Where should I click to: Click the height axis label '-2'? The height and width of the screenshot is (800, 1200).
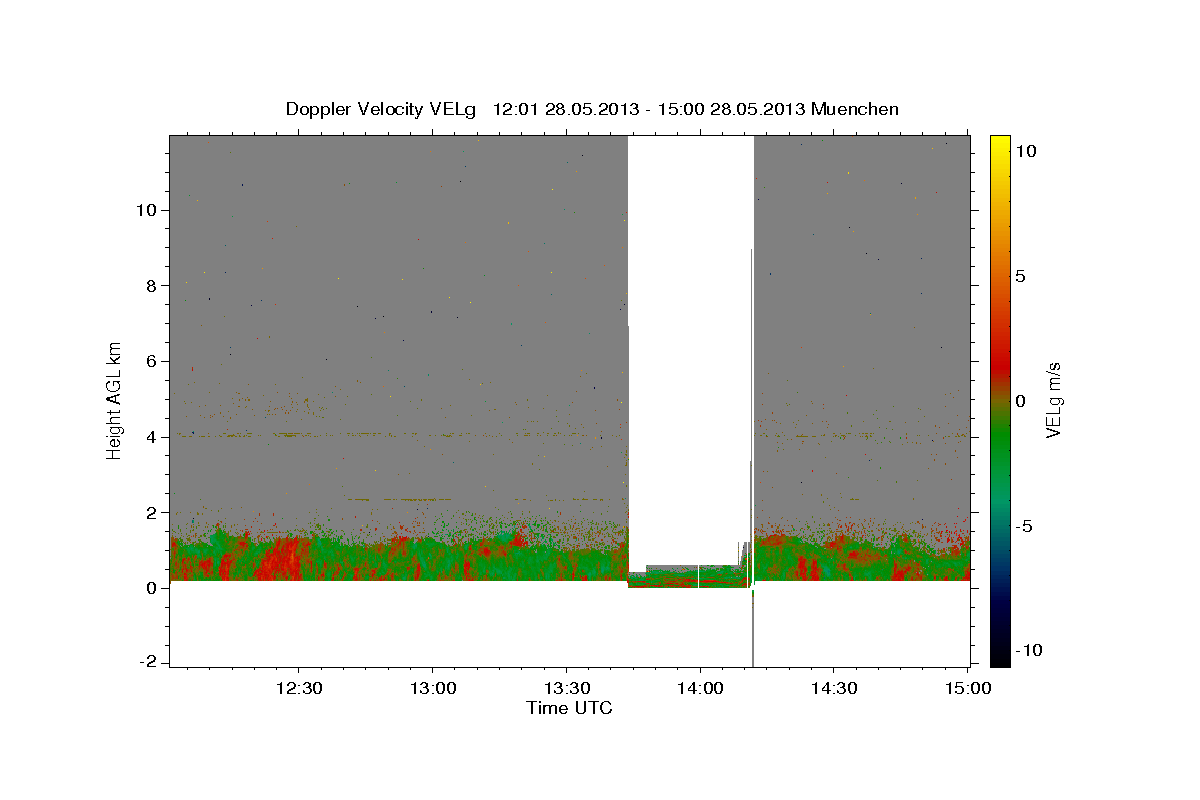(x=150, y=663)
